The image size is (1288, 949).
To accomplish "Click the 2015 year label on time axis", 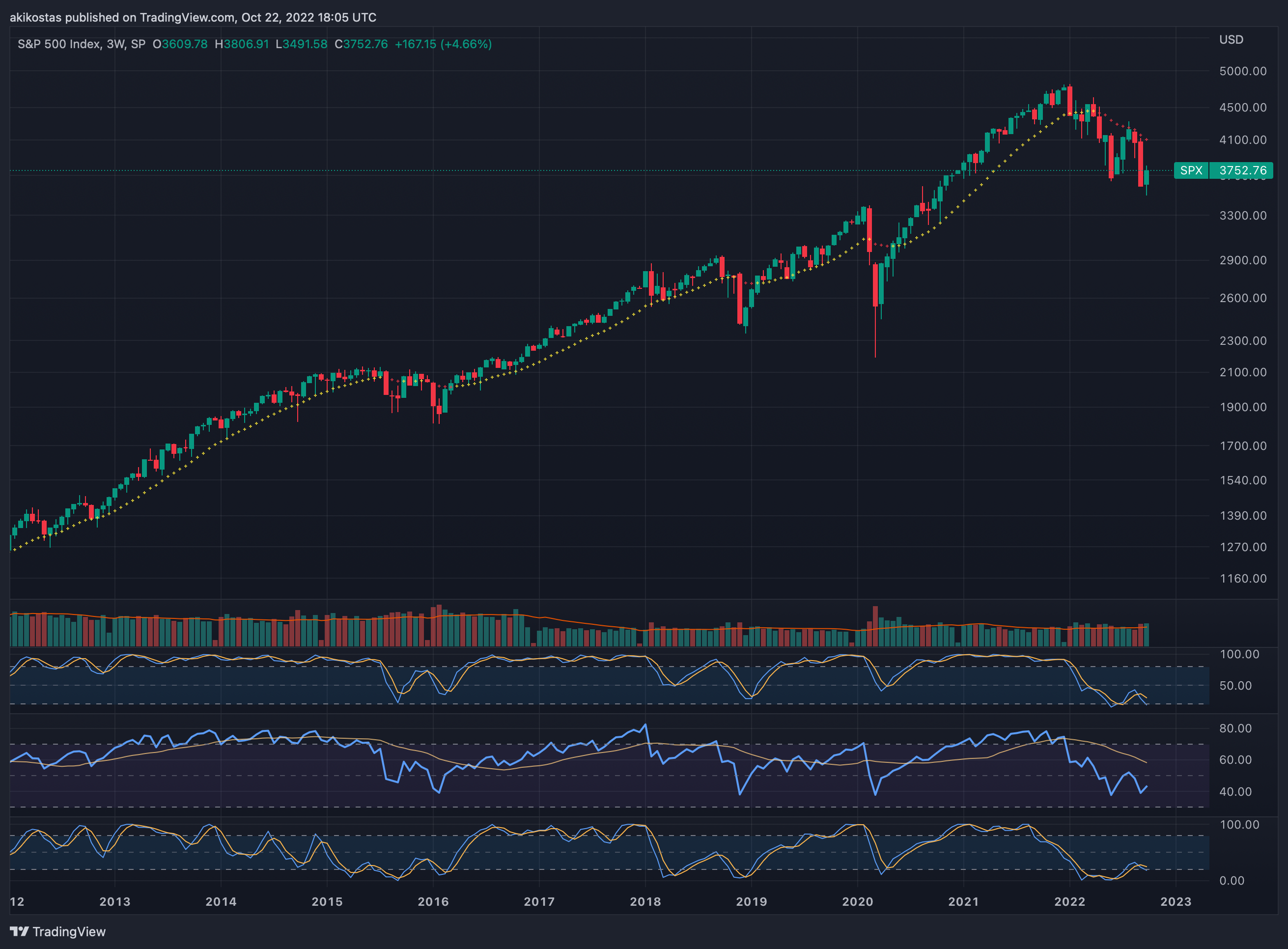I will pyautogui.click(x=327, y=901).
